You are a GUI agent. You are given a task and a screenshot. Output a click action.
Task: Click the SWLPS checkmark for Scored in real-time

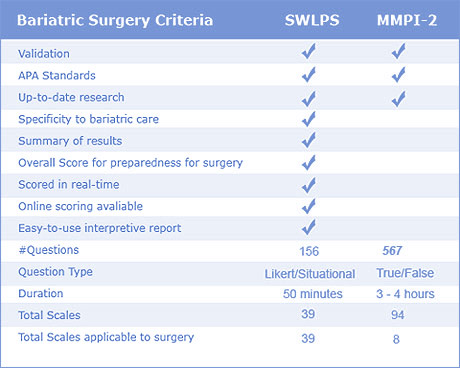pyautogui.click(x=309, y=185)
